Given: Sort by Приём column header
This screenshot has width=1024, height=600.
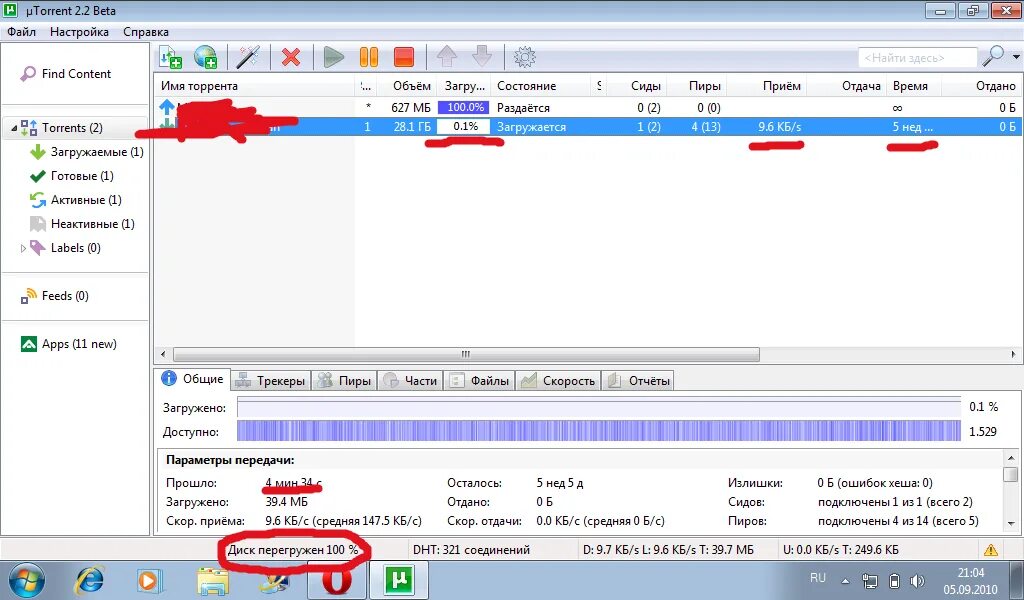Looking at the screenshot, I should 781,86.
